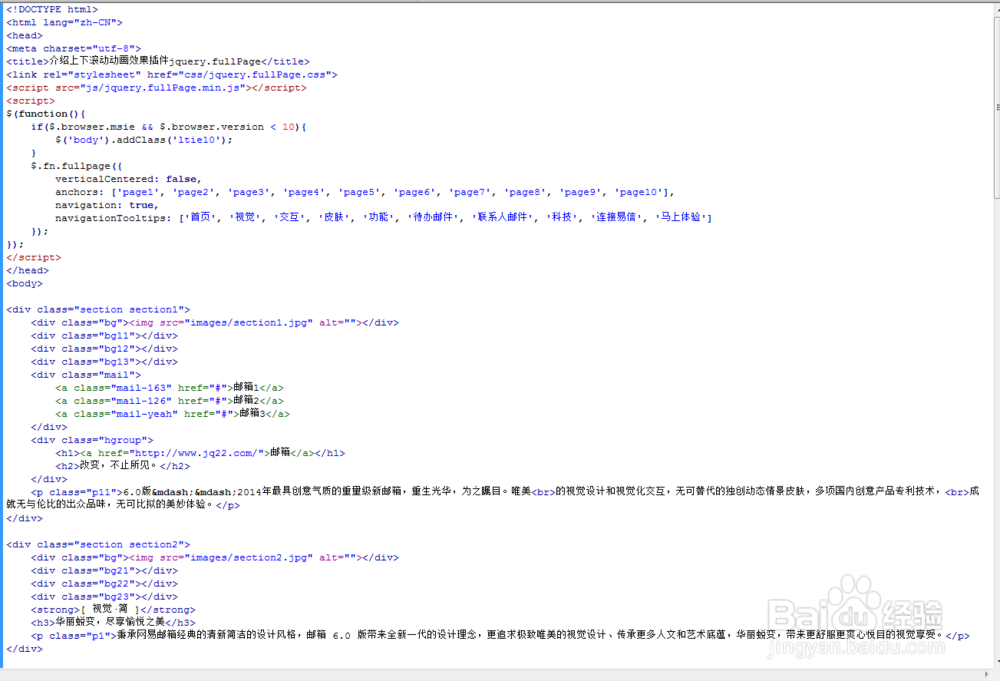Click the 'page10' anchor value
Viewport: 1000px width, 681px height.
pyautogui.click(x=638, y=192)
